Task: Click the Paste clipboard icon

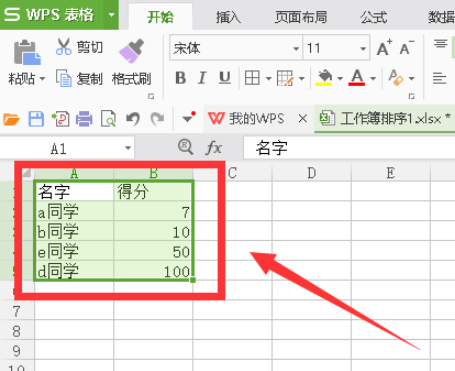Action: point(27,52)
